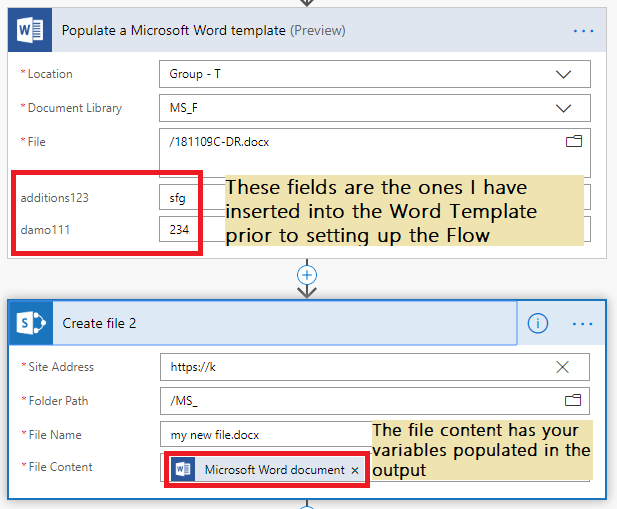
Task: Select the Location combo box 'Group - T'
Action: point(375,74)
